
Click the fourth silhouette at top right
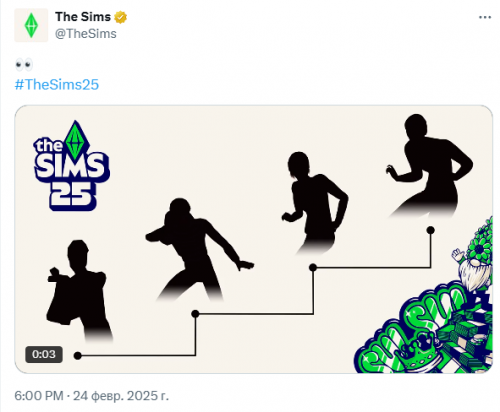[430, 166]
